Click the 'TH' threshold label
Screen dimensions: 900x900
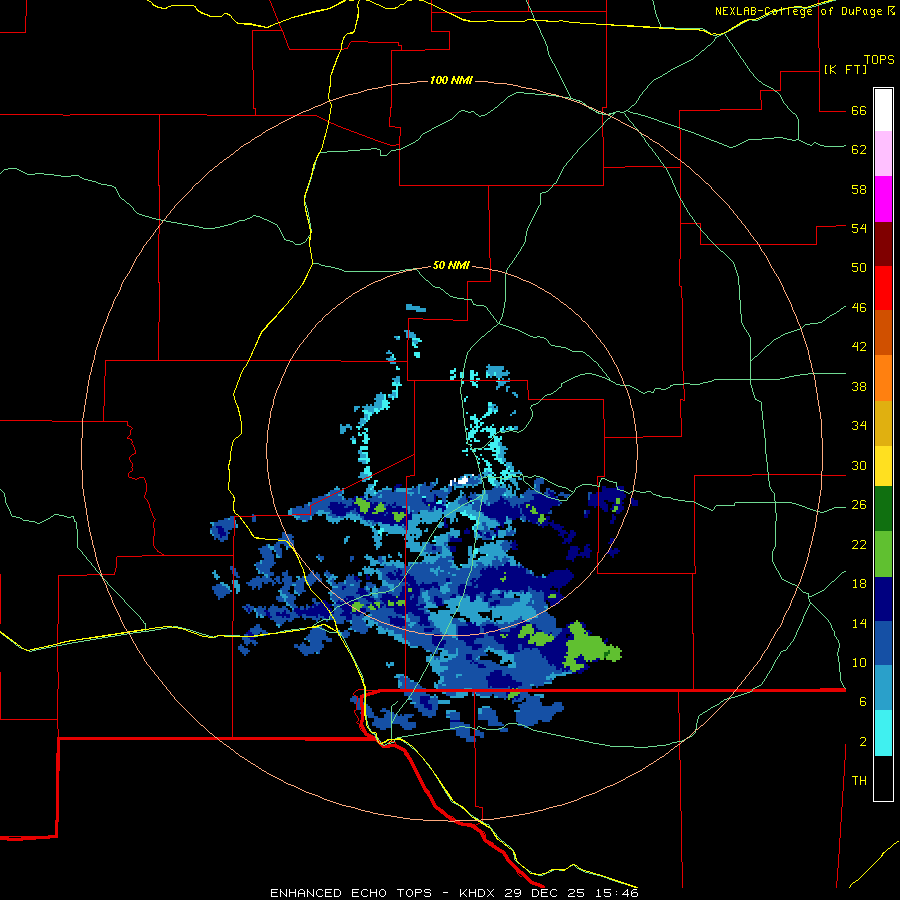859,781
